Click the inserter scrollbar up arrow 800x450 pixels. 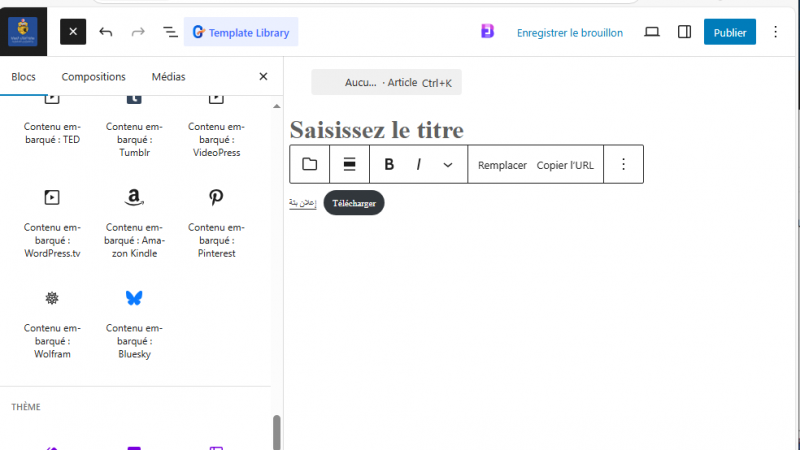click(x=277, y=106)
